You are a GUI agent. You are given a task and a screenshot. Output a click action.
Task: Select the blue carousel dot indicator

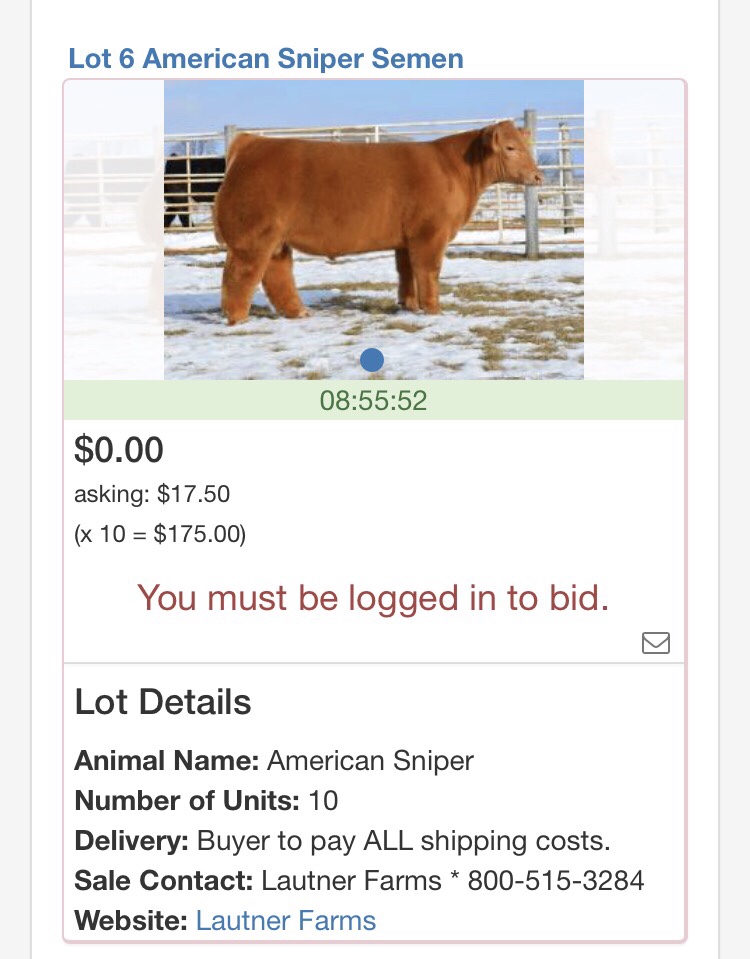372,360
